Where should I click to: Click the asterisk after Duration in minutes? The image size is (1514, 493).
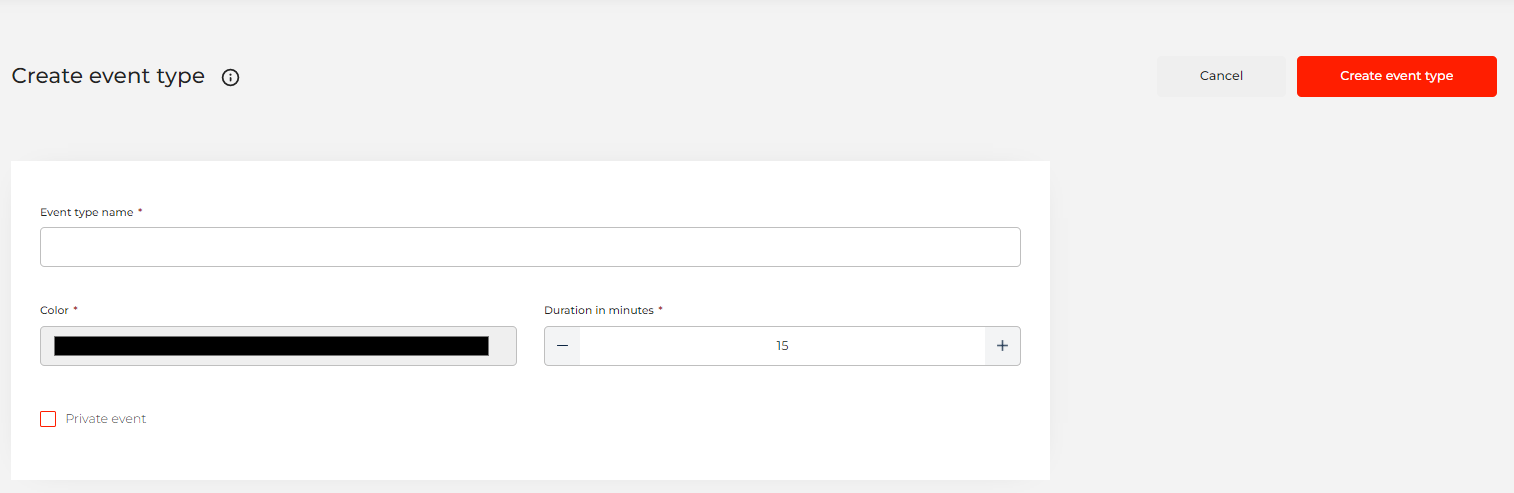point(660,310)
